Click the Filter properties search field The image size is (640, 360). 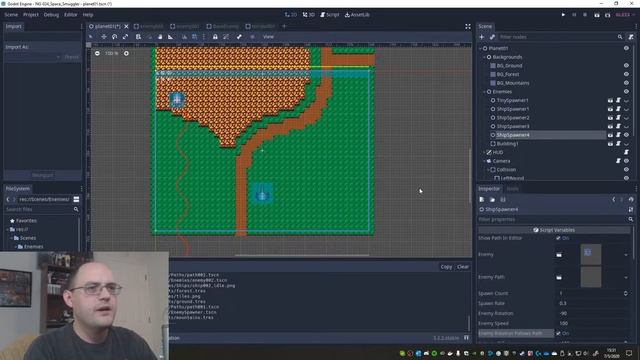pyautogui.click(x=555, y=220)
